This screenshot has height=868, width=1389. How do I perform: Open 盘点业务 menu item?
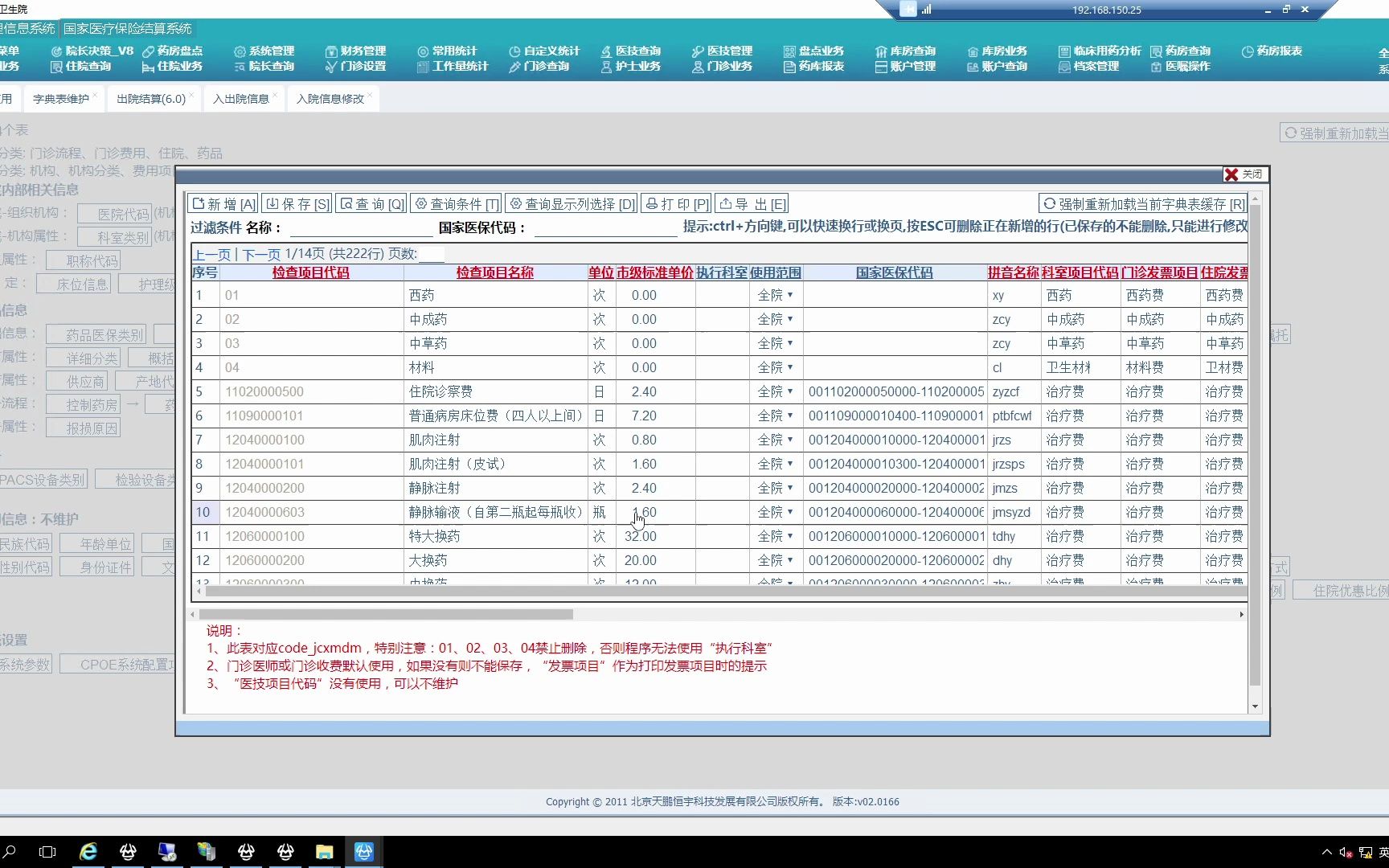click(814, 51)
